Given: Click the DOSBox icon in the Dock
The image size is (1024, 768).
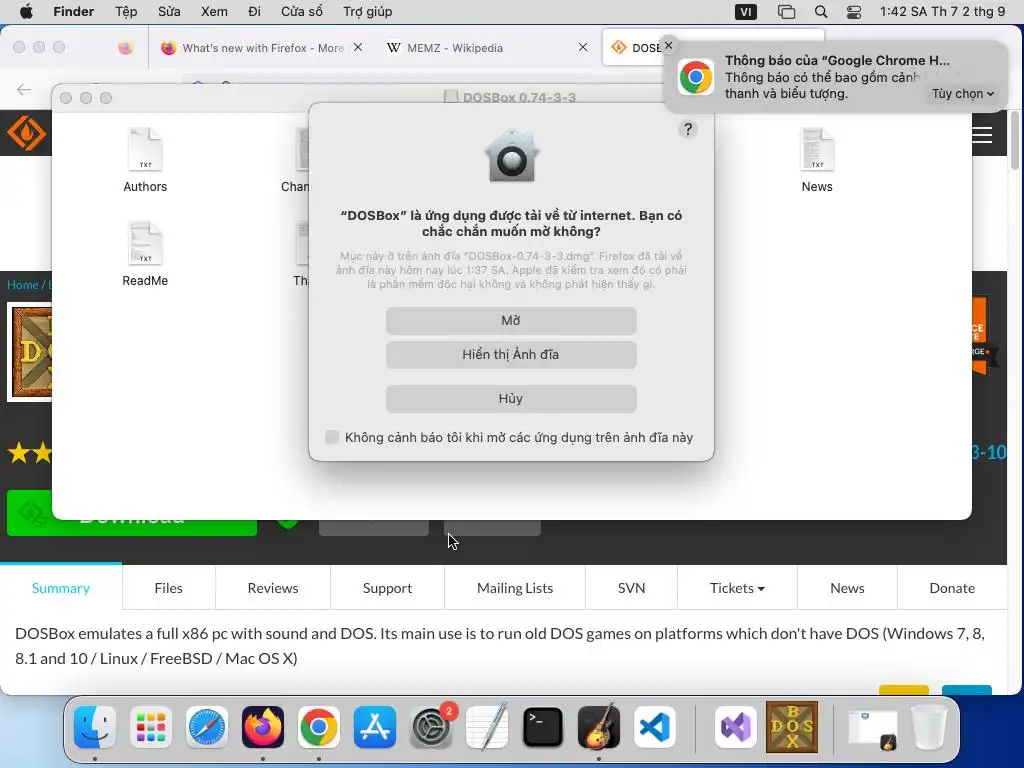Looking at the screenshot, I should point(792,727).
